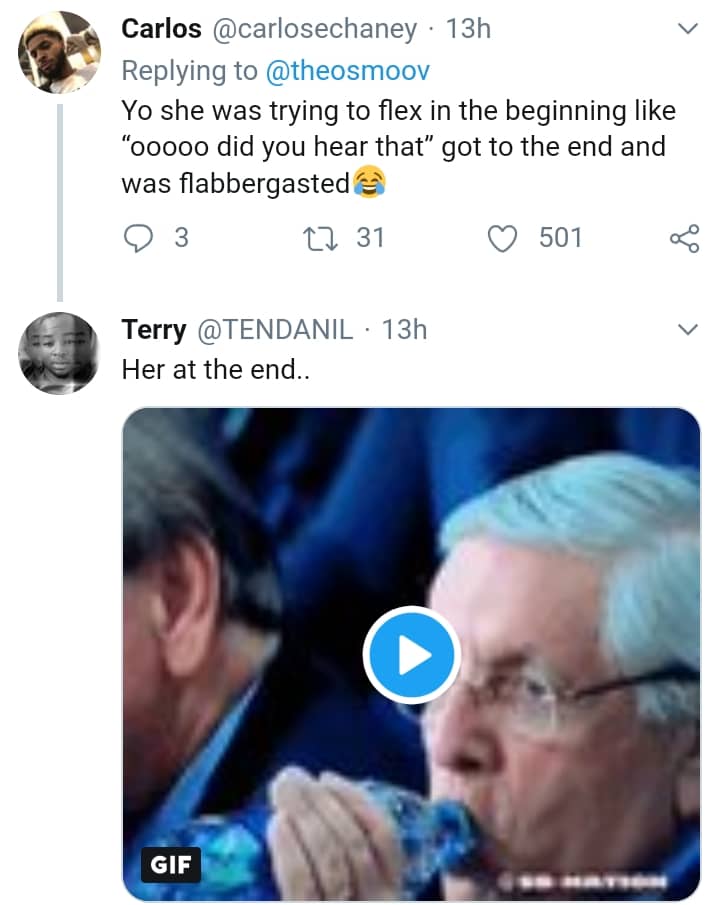
Task: Like Carlos's tweet with the heart
Action: (505, 238)
